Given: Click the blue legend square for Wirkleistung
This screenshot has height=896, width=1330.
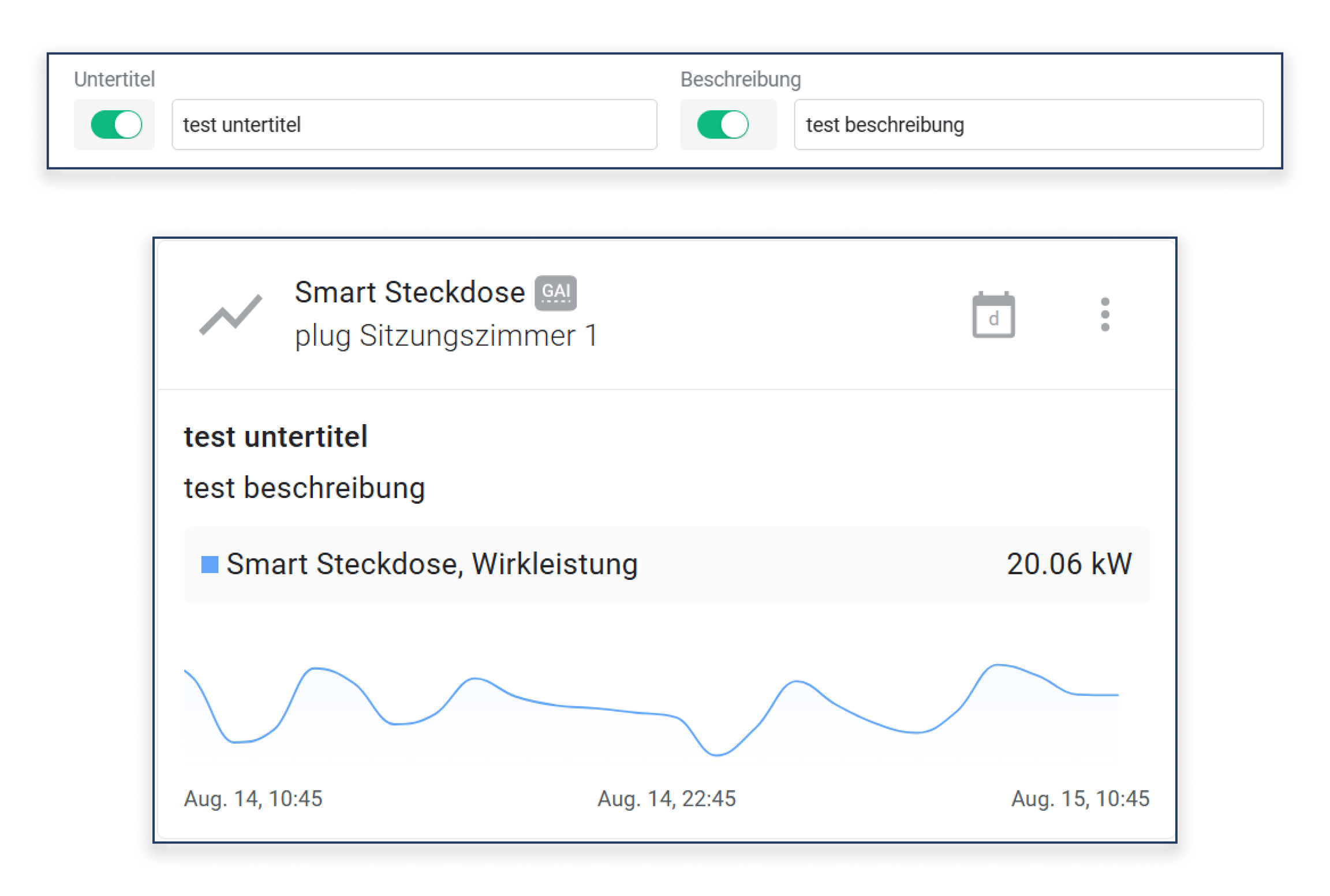Looking at the screenshot, I should [210, 564].
